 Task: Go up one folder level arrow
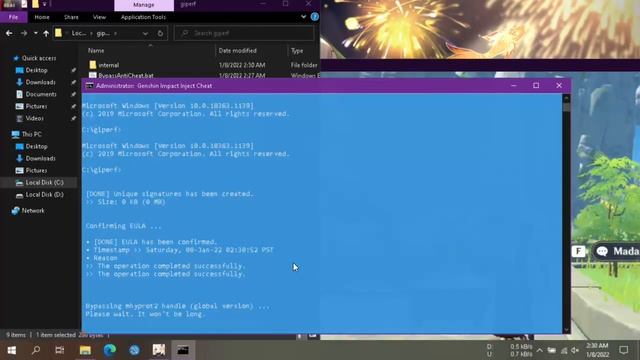tap(46, 33)
